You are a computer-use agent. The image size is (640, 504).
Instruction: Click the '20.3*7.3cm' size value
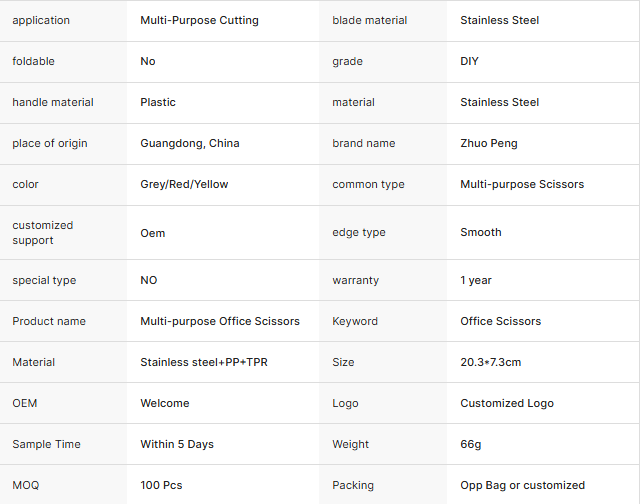(491, 362)
